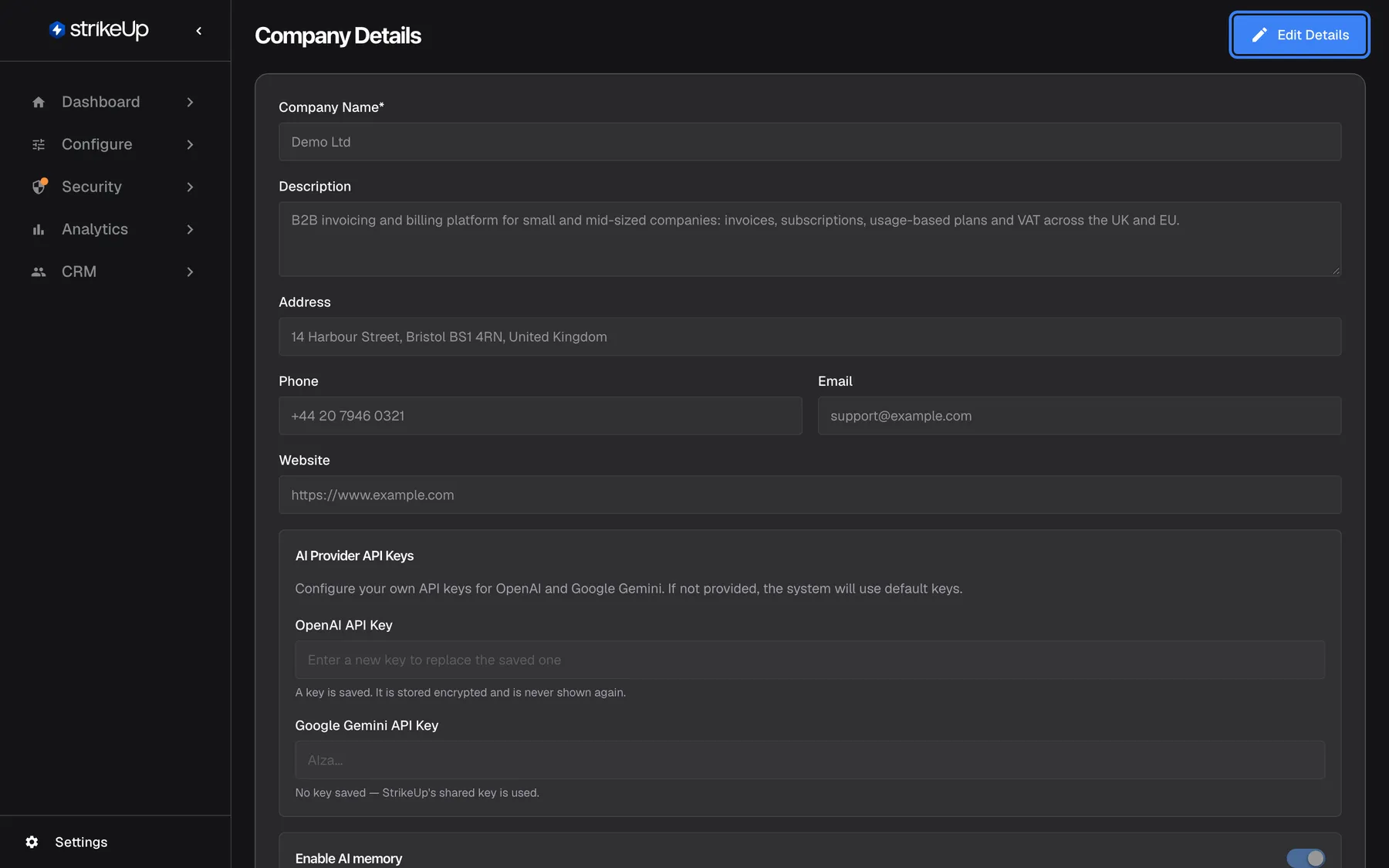Click the 'Configure your own API keys' text

click(x=628, y=588)
